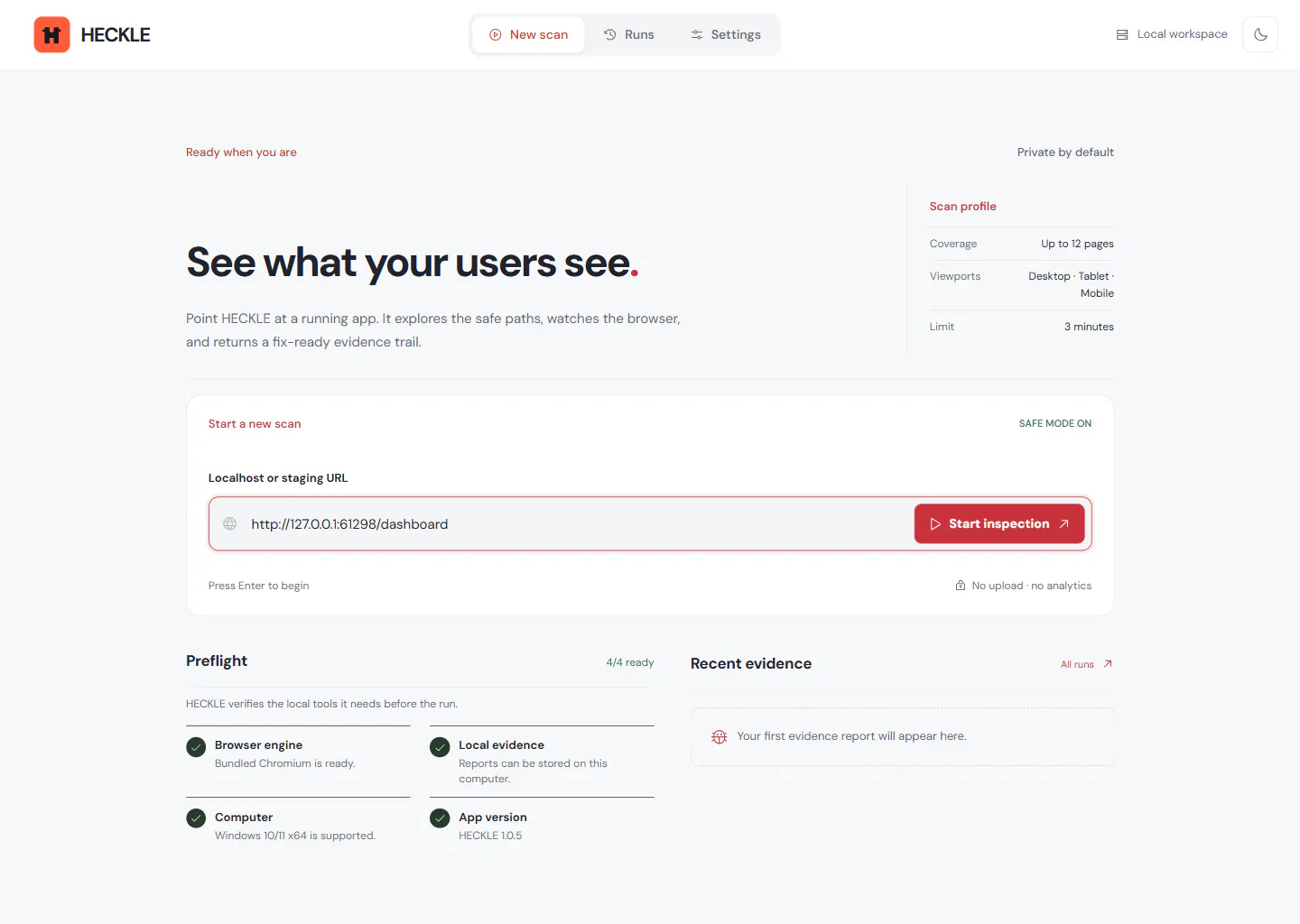Click the 'Scan profile' heading
The image size is (1300, 924).
963,206
